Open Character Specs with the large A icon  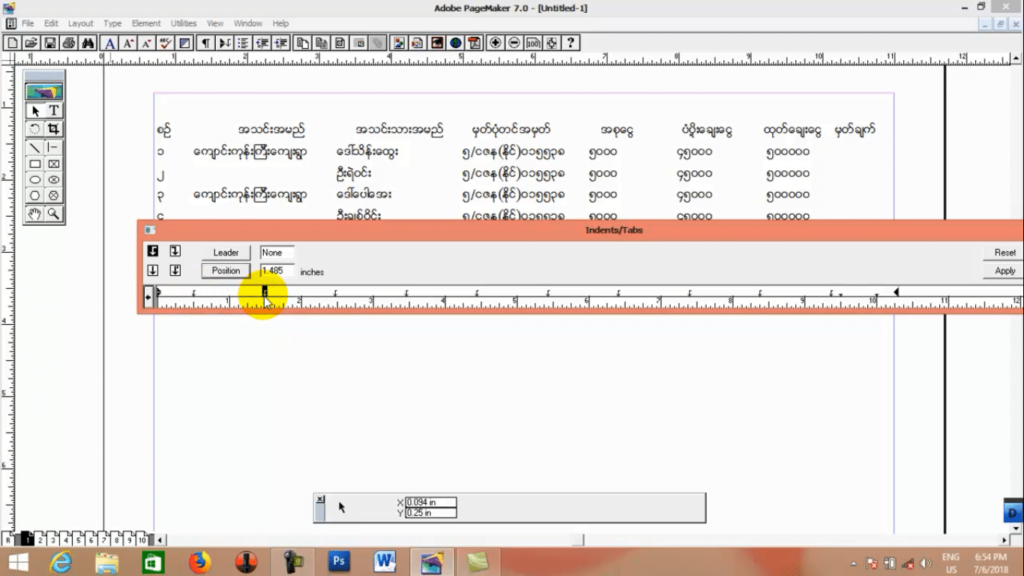coord(110,43)
